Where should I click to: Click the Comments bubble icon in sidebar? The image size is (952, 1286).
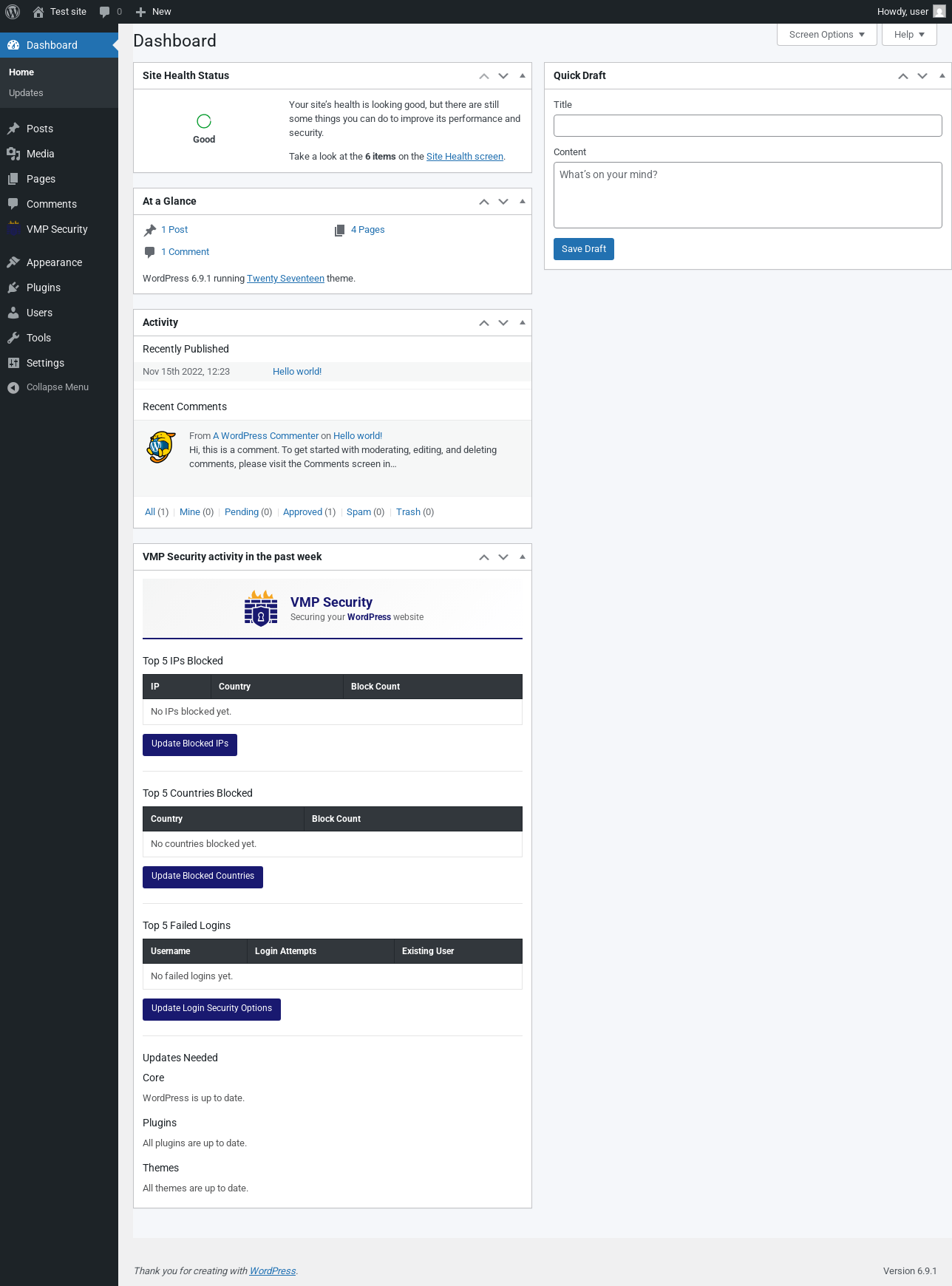coord(13,204)
